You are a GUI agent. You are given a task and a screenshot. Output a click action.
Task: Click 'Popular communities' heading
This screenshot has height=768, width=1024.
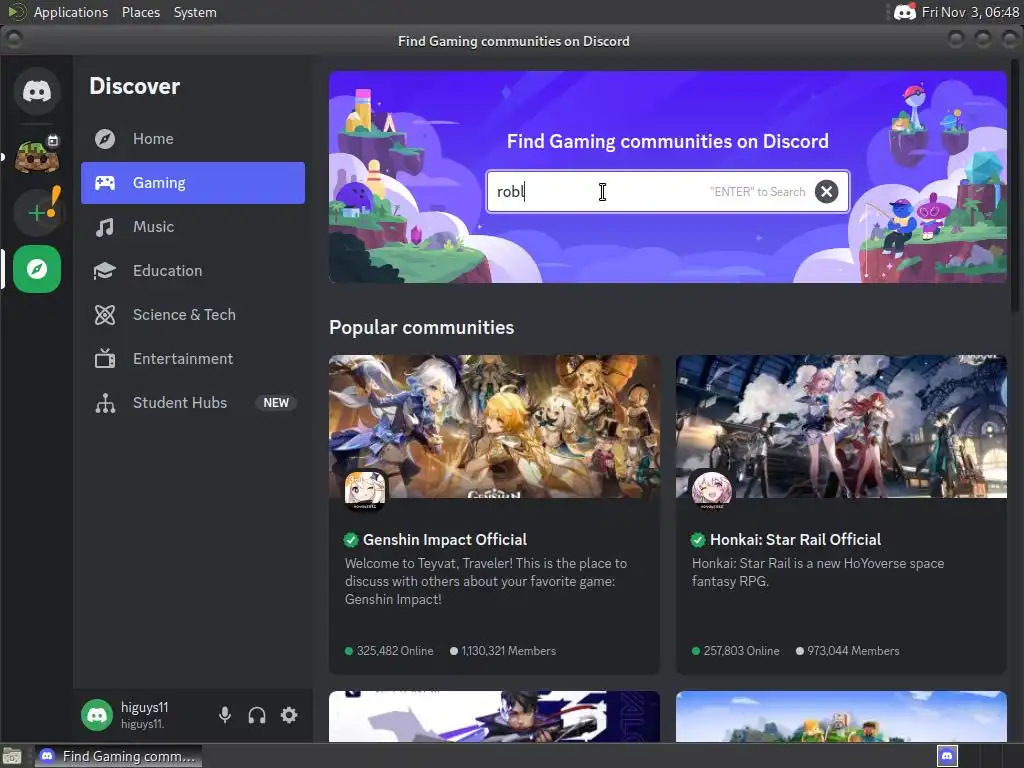421,327
